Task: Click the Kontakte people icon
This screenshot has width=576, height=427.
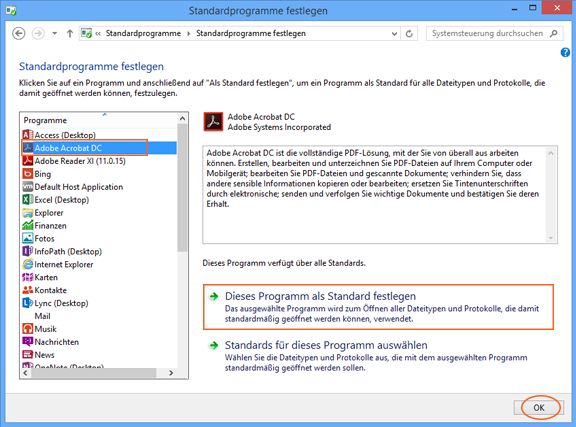Action: (x=28, y=290)
